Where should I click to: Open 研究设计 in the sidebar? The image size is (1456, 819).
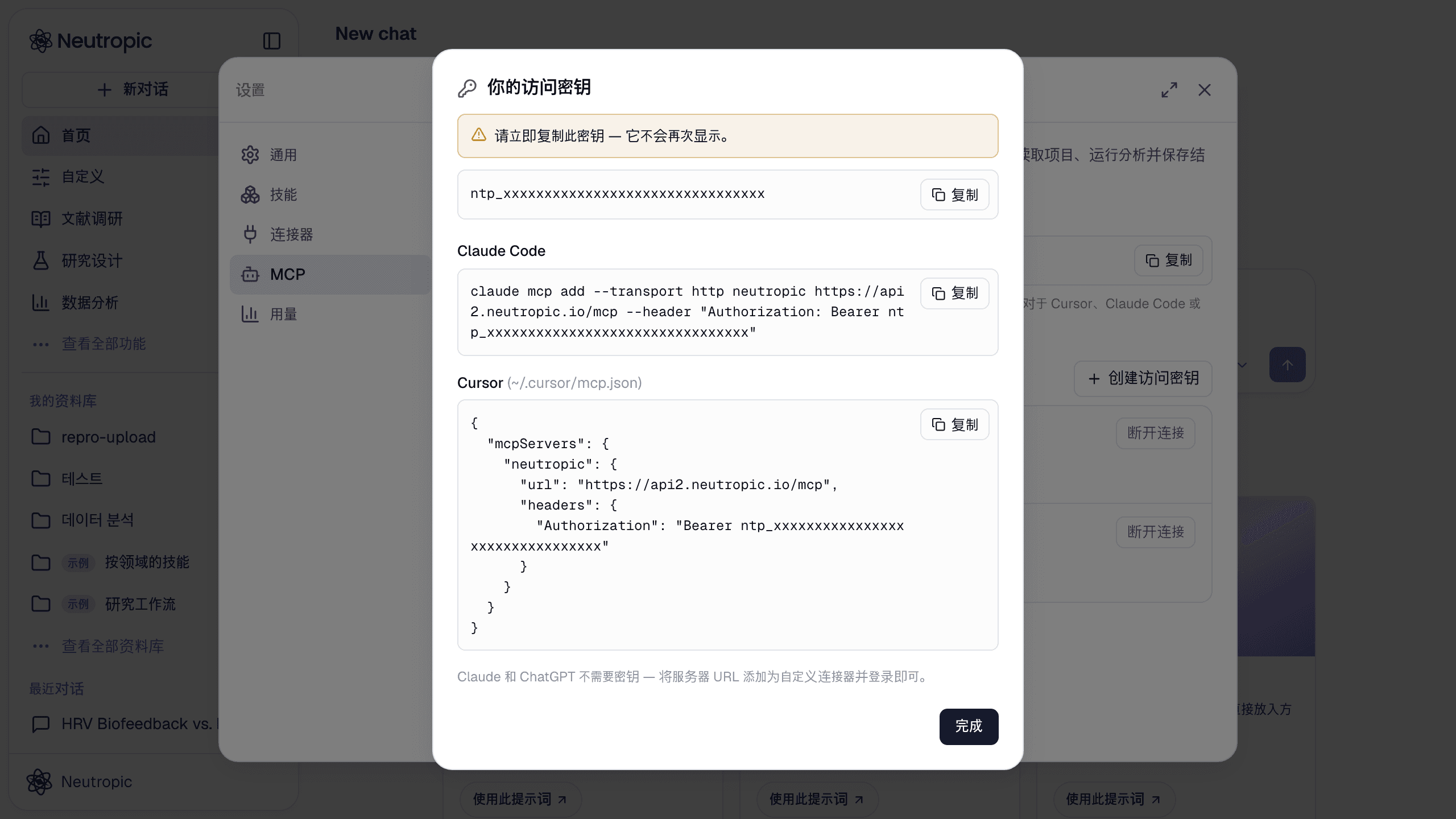pos(121,261)
